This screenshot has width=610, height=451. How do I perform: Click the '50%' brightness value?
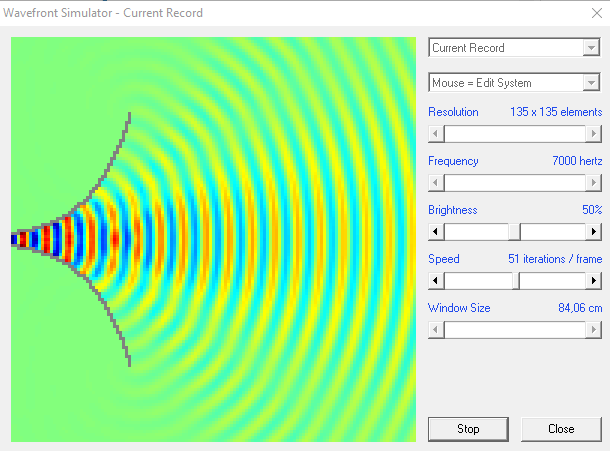[592, 210]
